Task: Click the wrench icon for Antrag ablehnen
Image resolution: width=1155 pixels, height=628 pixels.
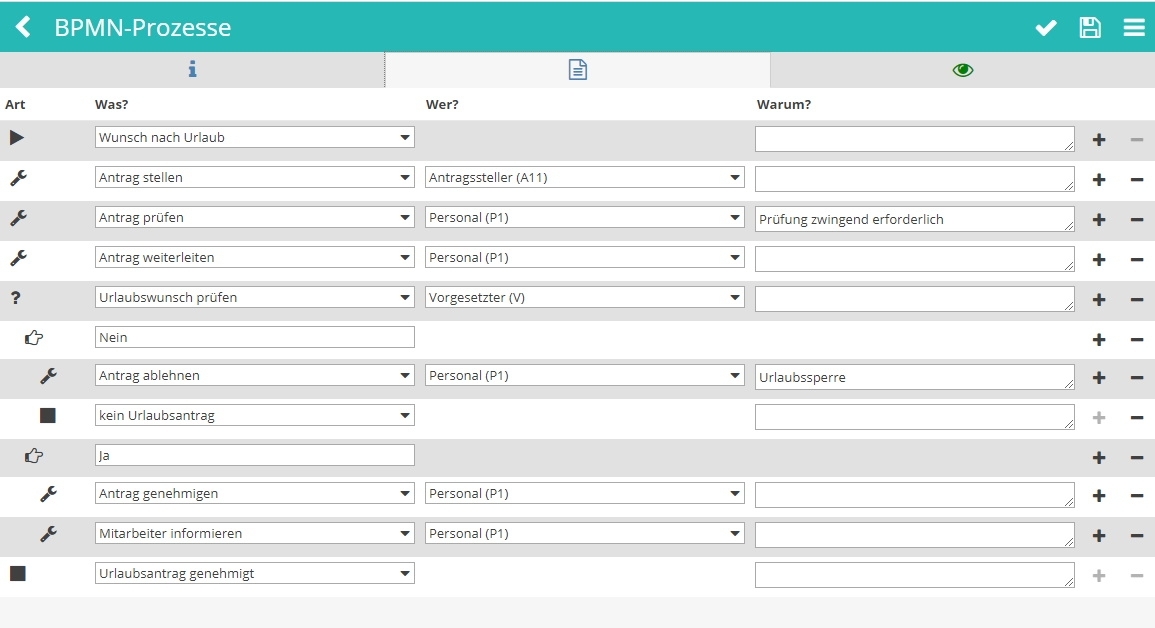Action: point(48,375)
